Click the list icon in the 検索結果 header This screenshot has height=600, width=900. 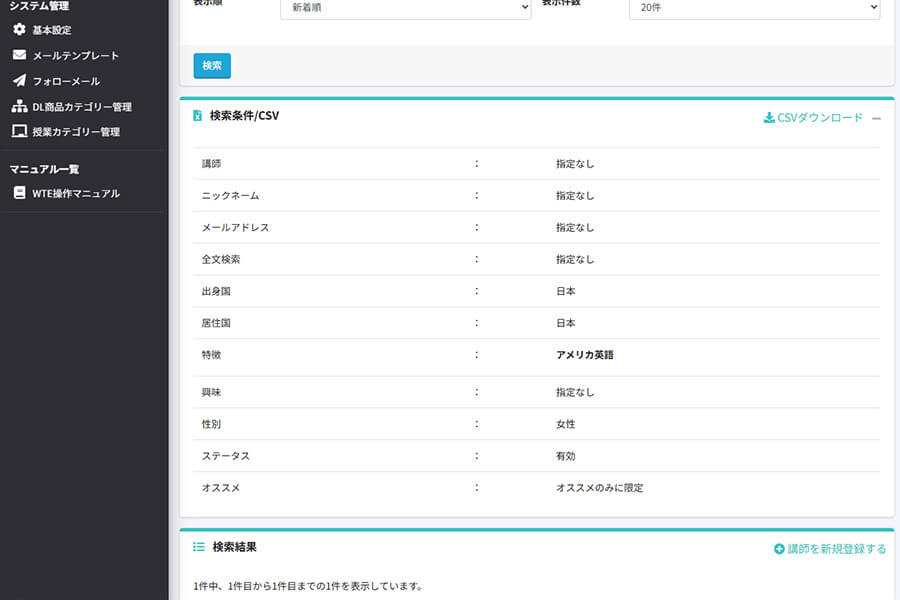(x=197, y=546)
